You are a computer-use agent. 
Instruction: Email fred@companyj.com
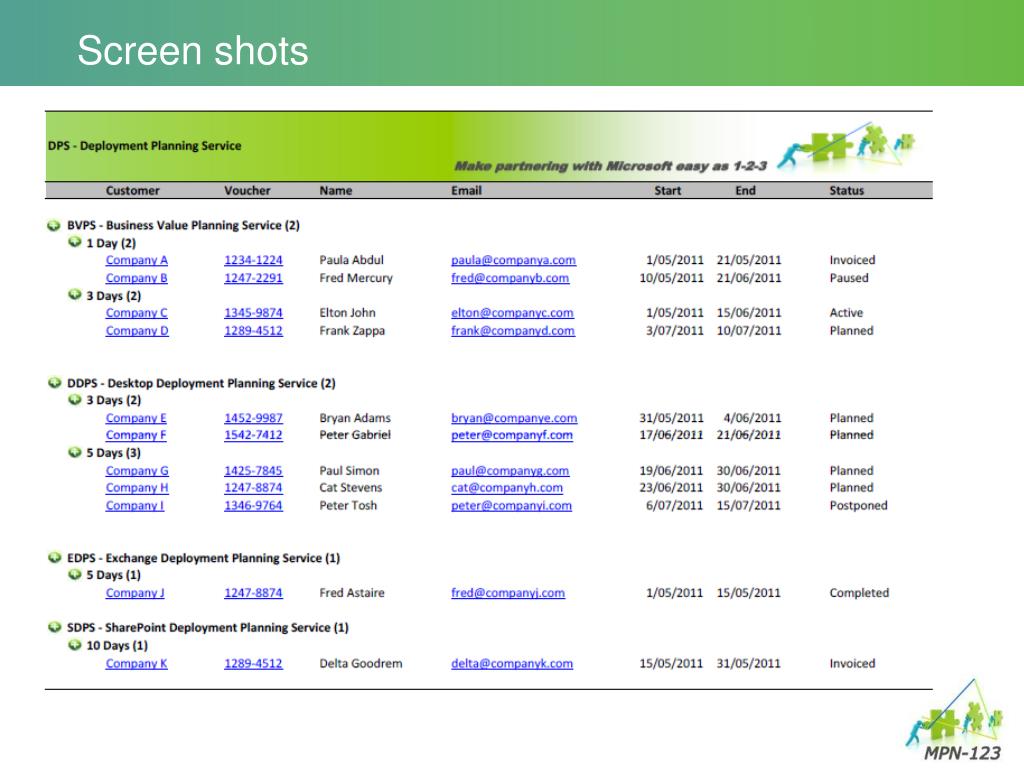click(x=508, y=593)
